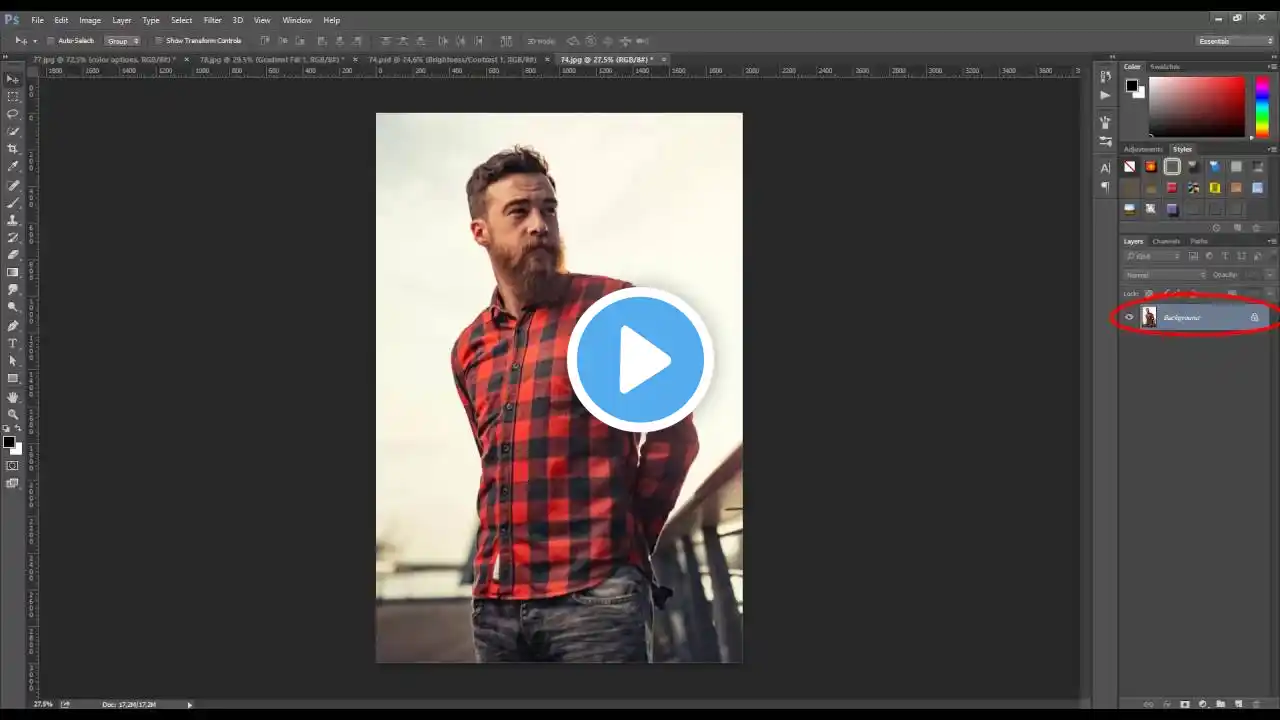The width and height of the screenshot is (1280, 720).
Task: Hide the Background layer with eye icon
Action: [1130, 318]
